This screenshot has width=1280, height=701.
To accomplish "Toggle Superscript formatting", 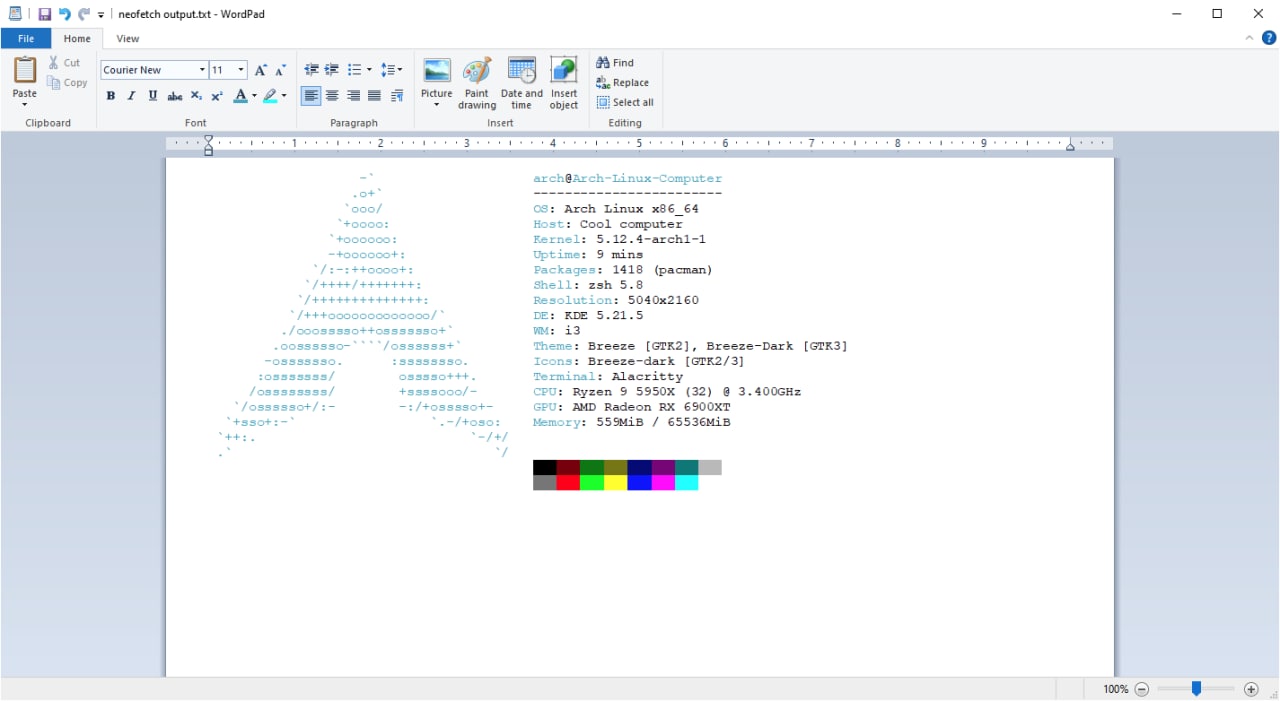I will (217, 96).
